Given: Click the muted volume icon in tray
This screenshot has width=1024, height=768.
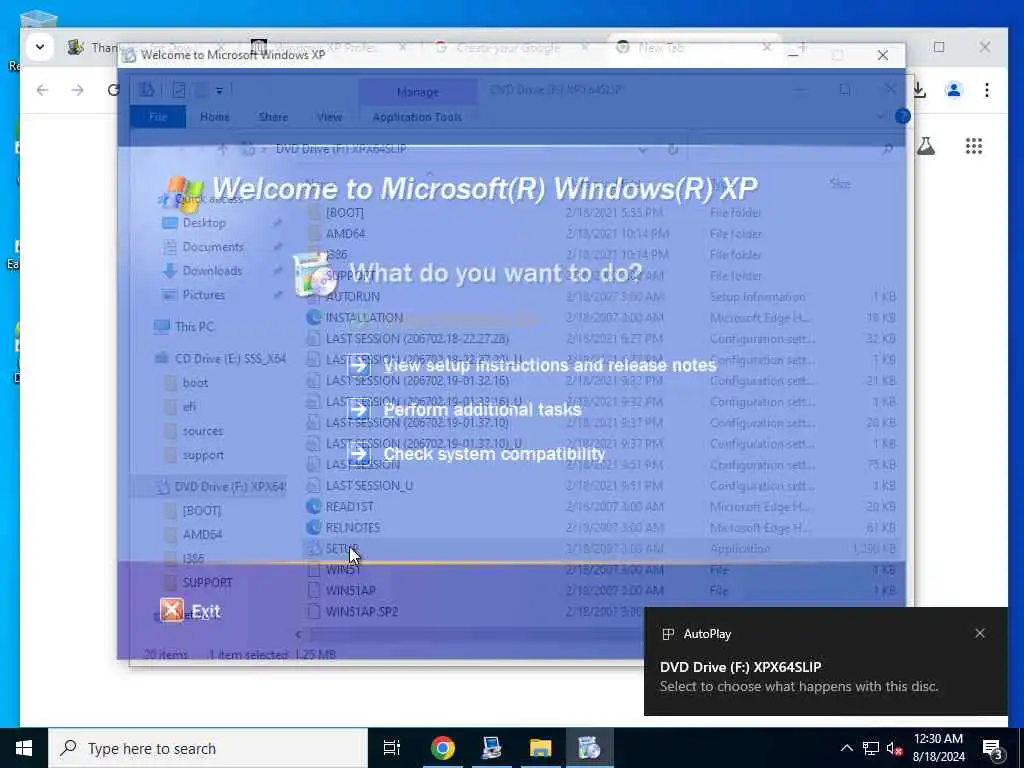Looking at the screenshot, I should 894,748.
